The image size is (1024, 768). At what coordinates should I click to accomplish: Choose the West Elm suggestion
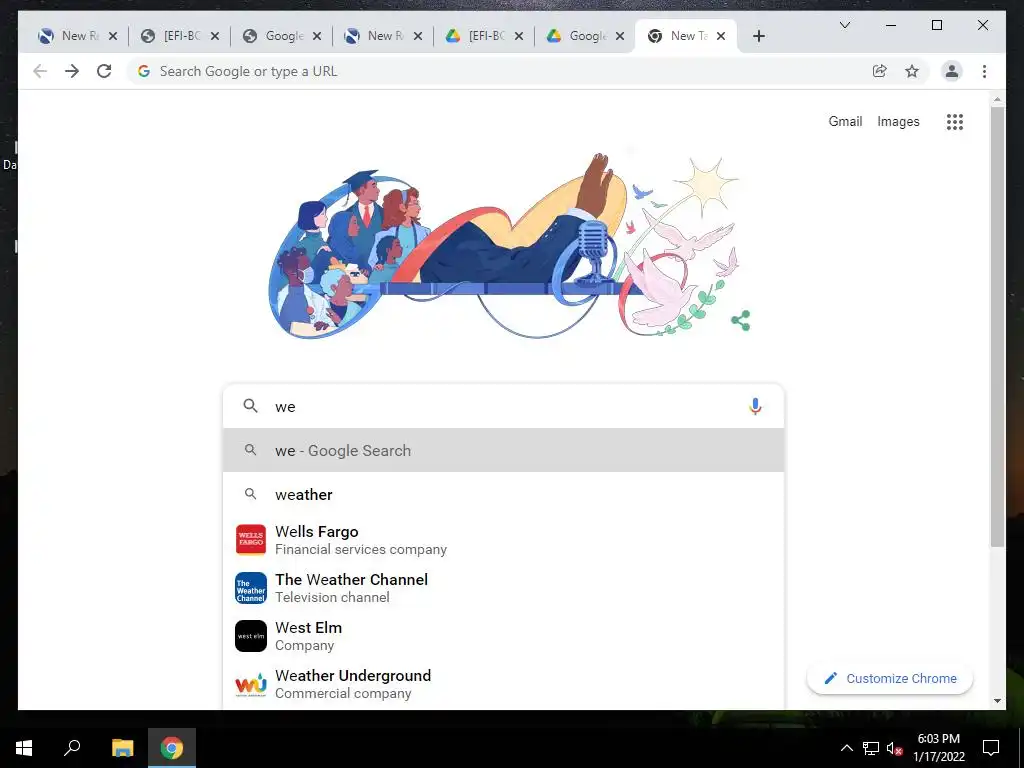pos(503,636)
